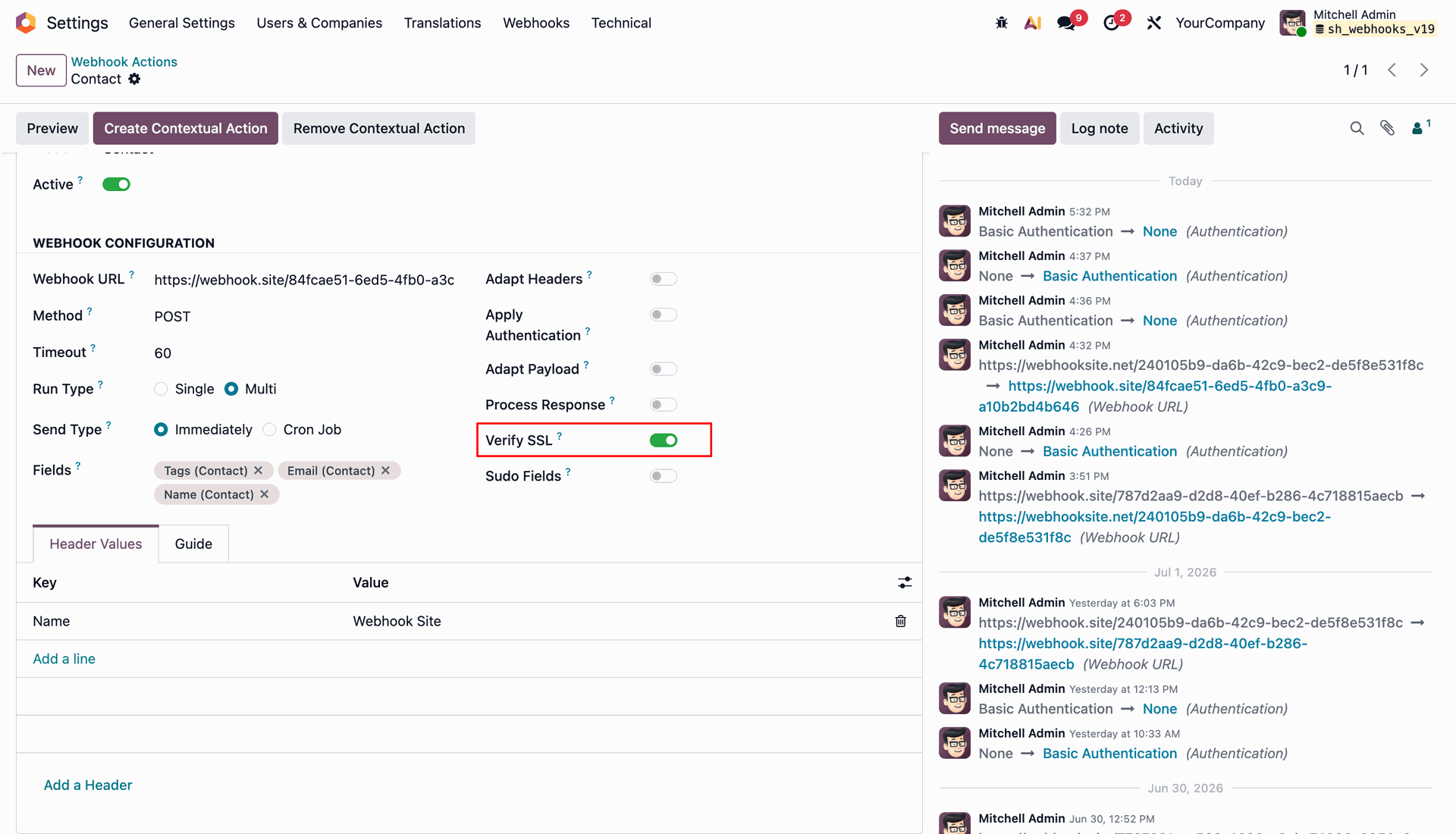1456x834 pixels.
Task: Open Users & Companies menu
Action: (x=319, y=23)
